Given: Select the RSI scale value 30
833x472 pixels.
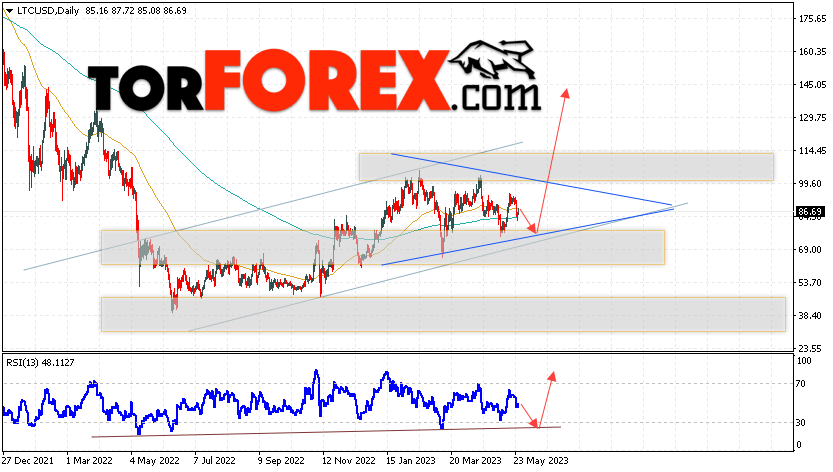Looking at the screenshot, I should tap(803, 423).
